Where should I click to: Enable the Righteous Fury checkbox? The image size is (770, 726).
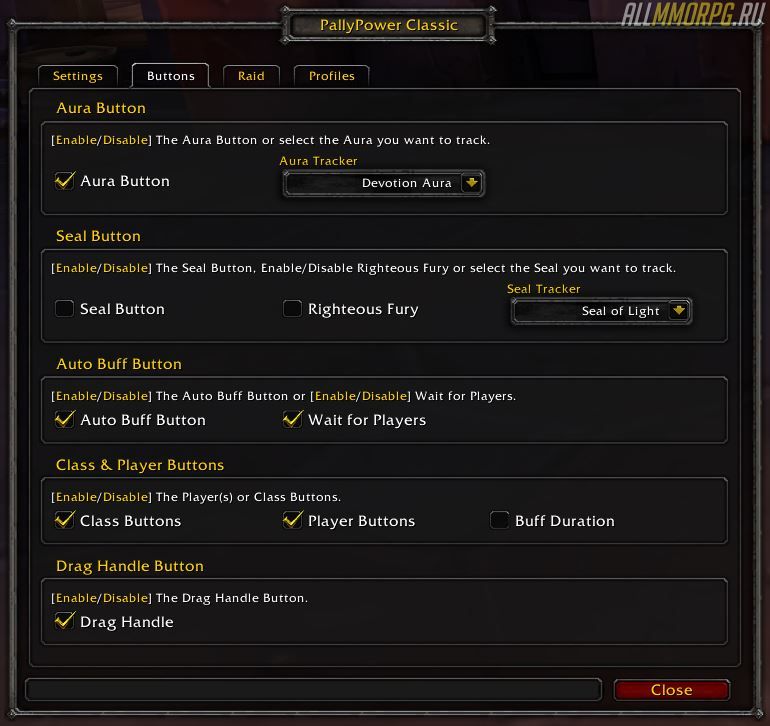pyautogui.click(x=292, y=309)
